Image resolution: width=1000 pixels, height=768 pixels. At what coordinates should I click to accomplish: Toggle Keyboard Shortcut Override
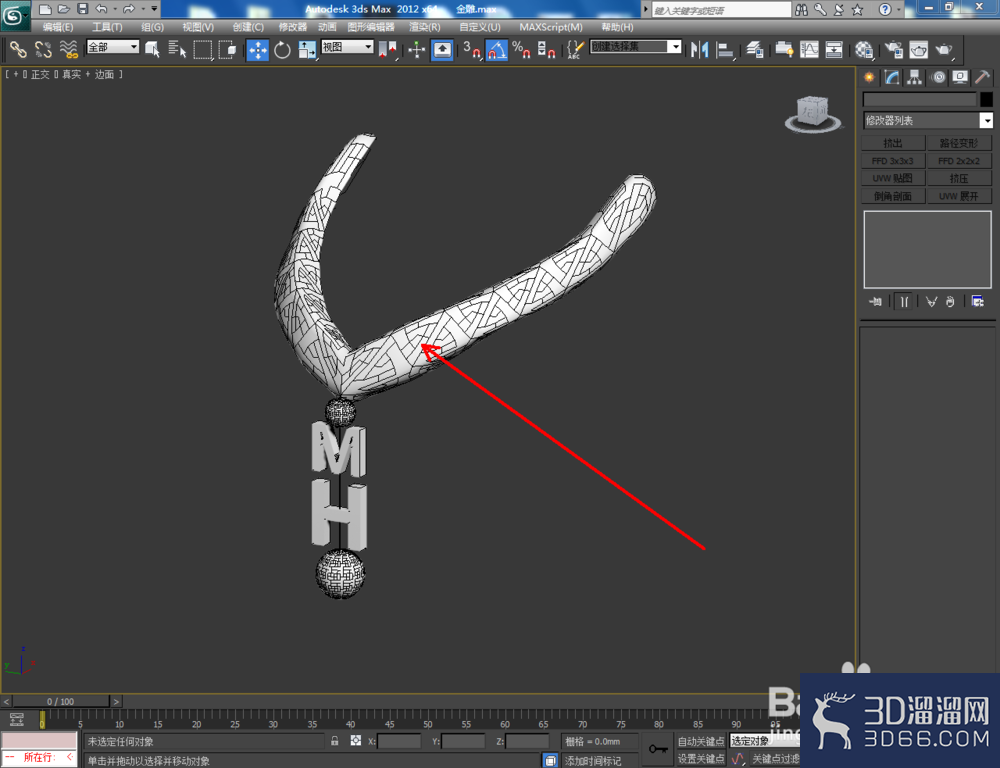(x=442, y=49)
